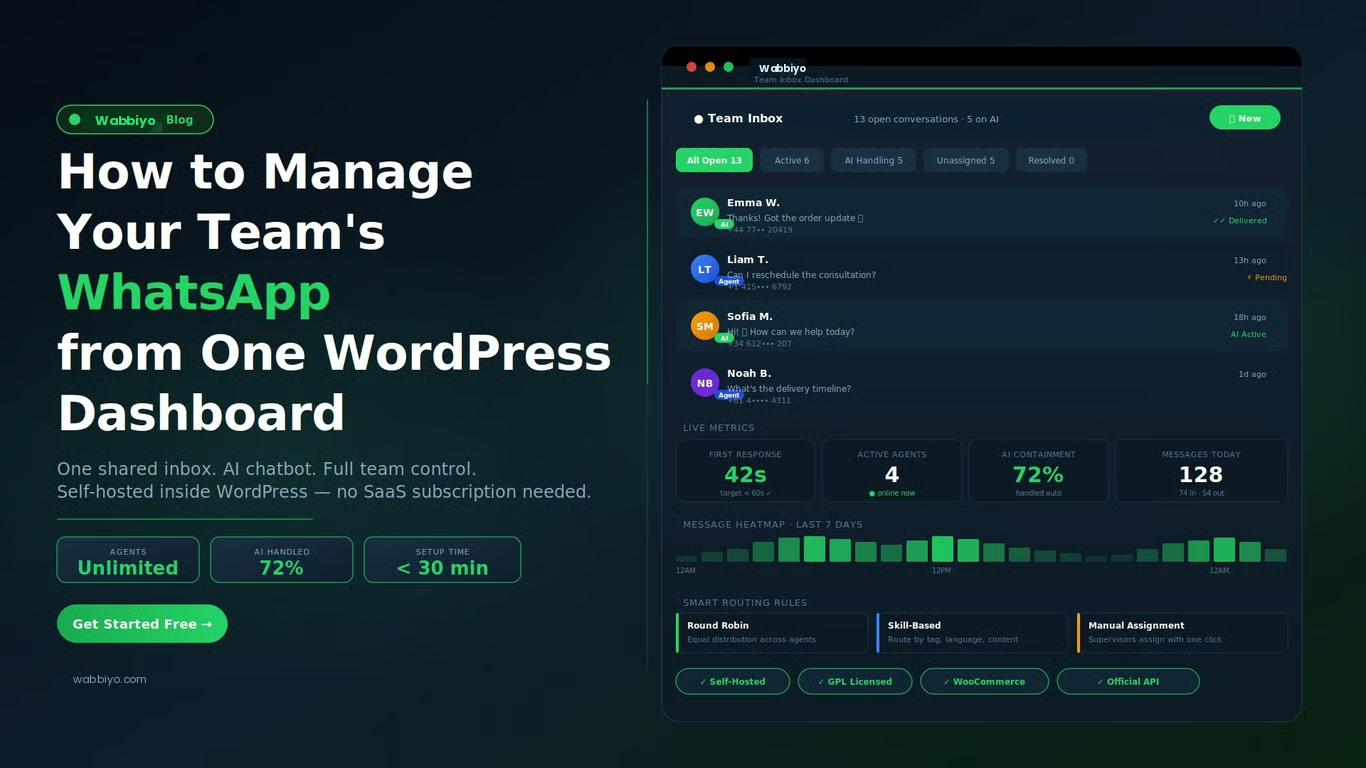Select the Manual Assignment routing rule
Screen dimensions: 1366x768
(x=1182, y=632)
